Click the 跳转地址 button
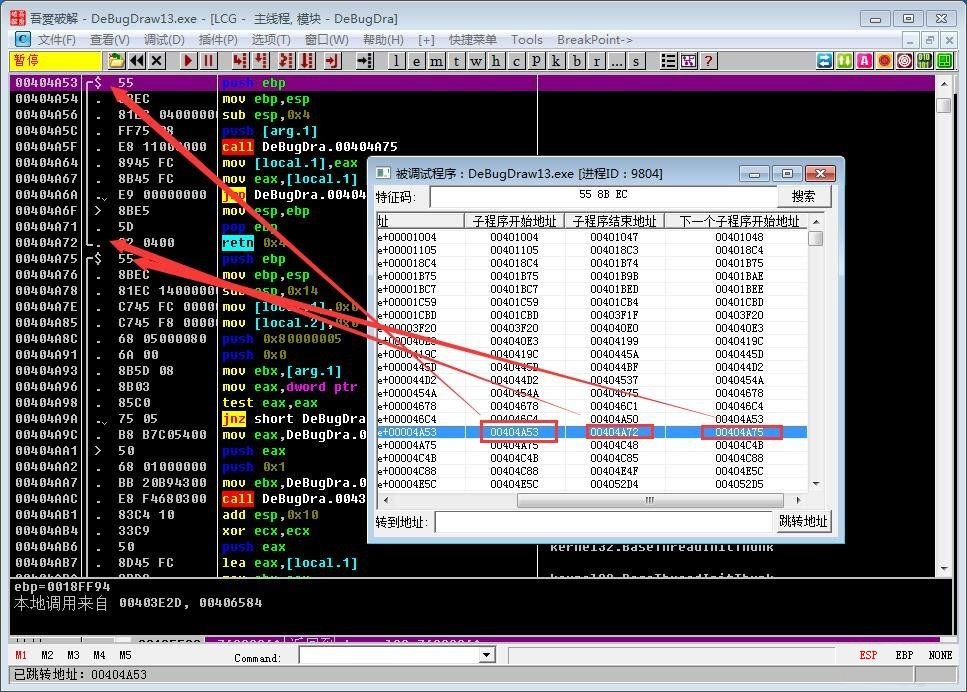This screenshot has height=692, width=967. (803, 521)
